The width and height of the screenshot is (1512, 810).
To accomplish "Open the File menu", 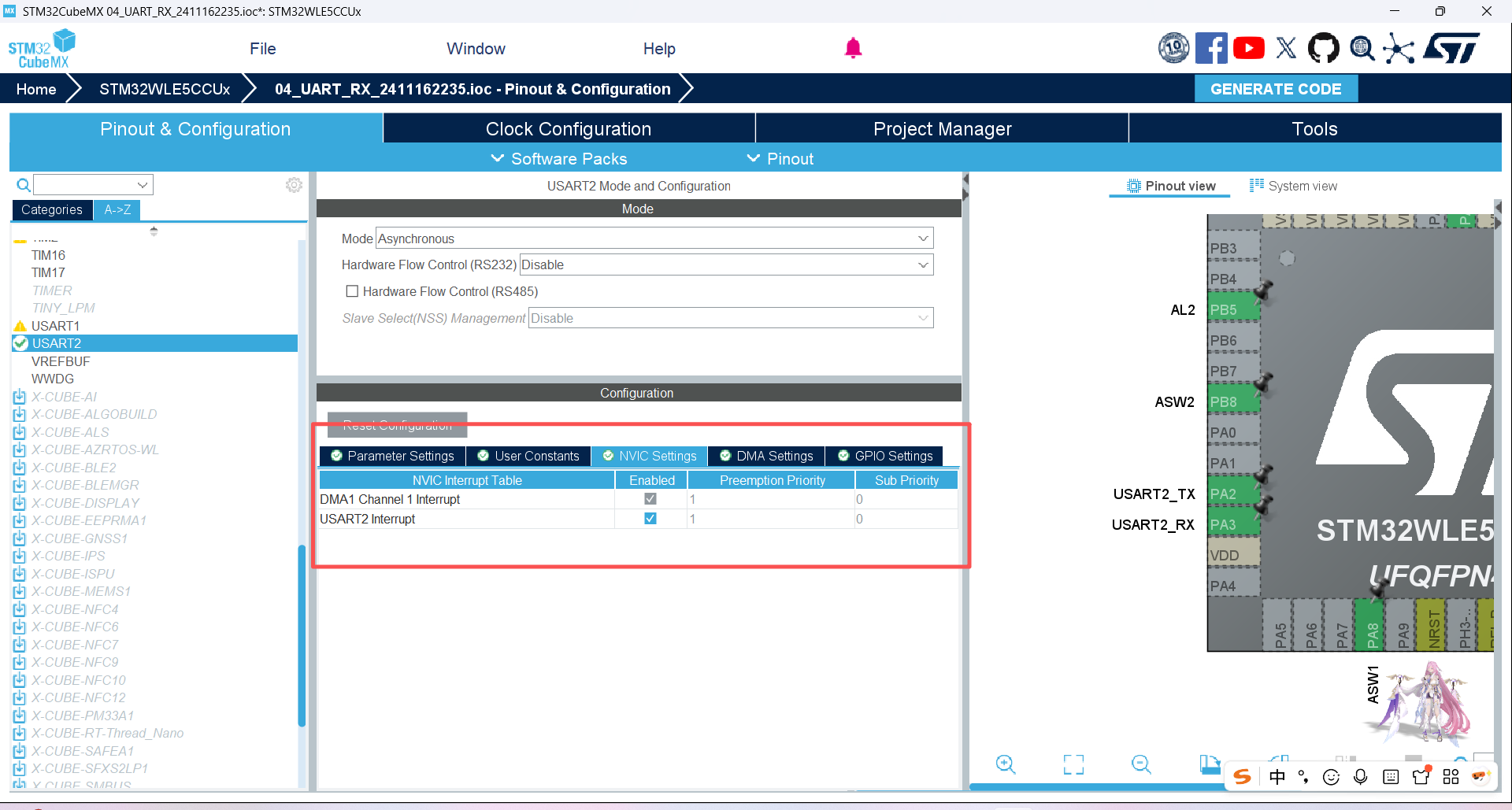I will (263, 49).
